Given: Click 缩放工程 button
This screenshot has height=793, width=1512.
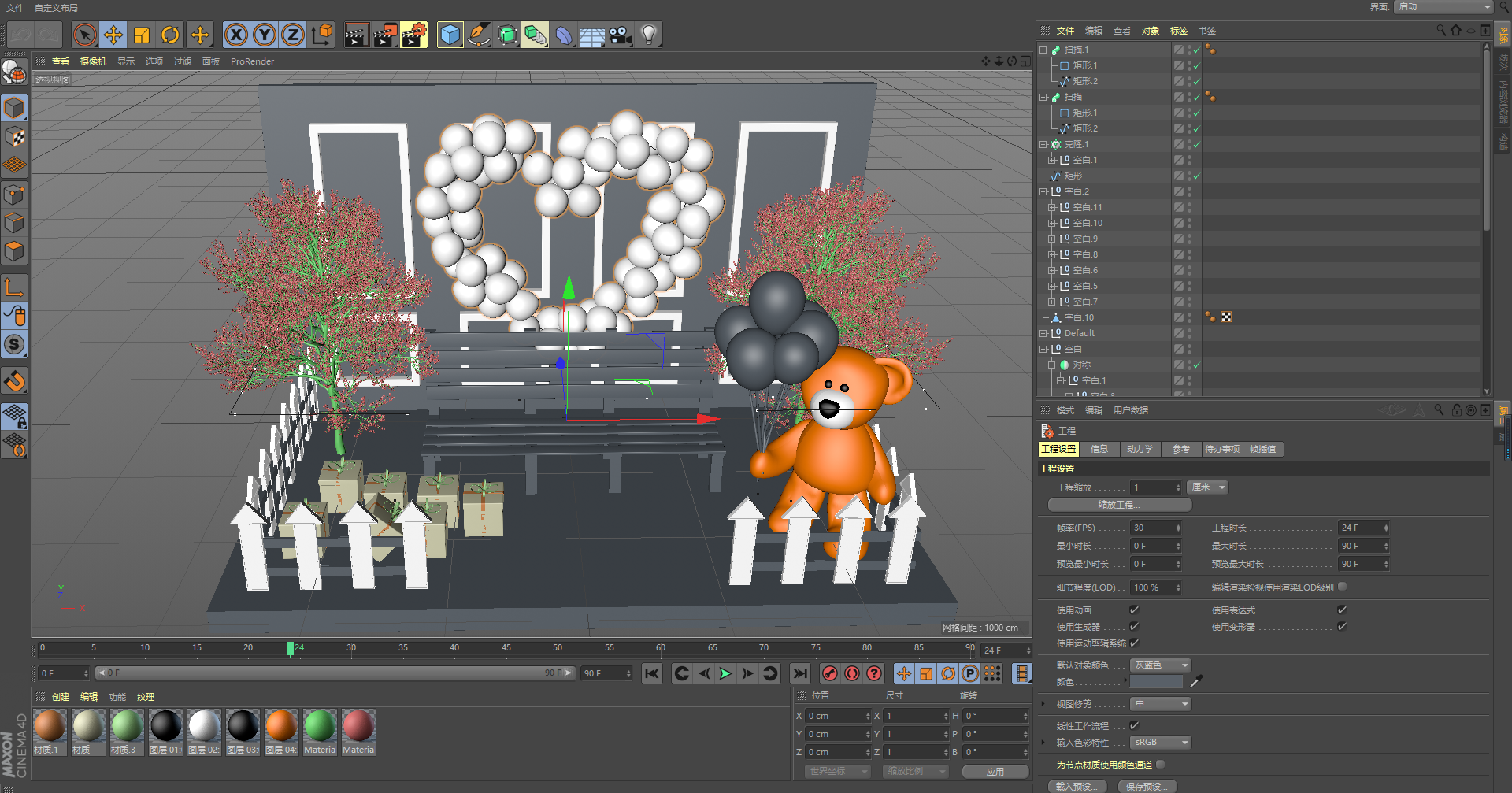Looking at the screenshot, I should 1119,505.
